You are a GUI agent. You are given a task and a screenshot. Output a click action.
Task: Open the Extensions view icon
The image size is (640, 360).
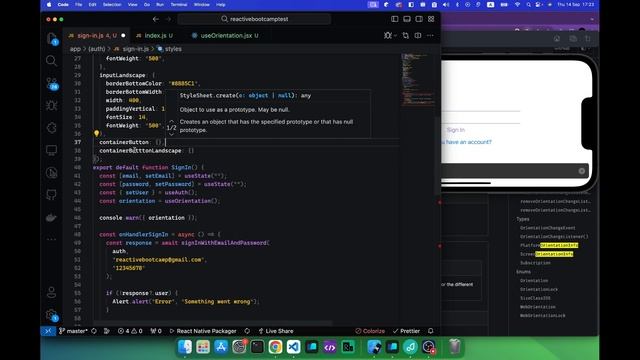tap(51, 128)
